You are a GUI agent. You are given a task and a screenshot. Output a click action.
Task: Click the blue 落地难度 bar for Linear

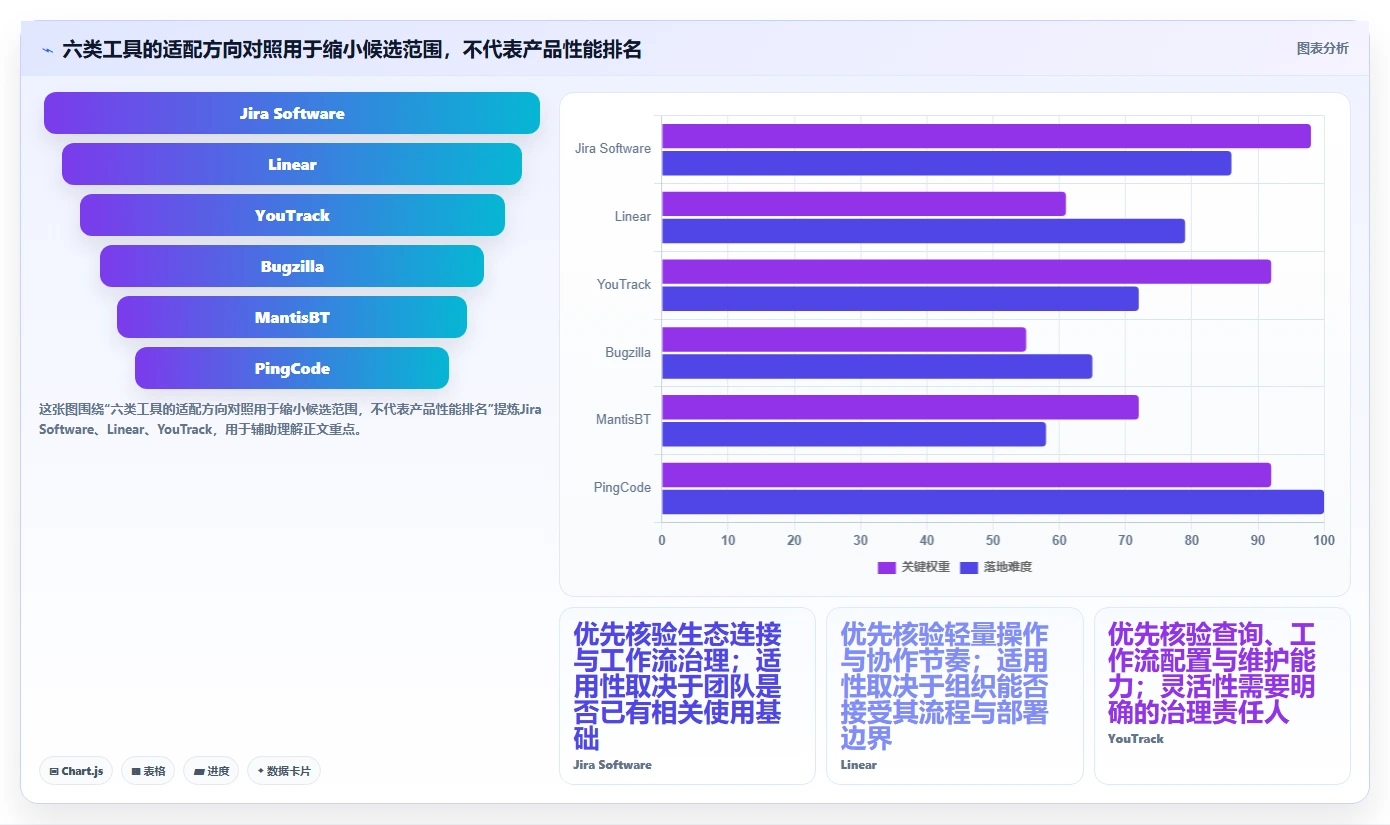[x=923, y=231]
